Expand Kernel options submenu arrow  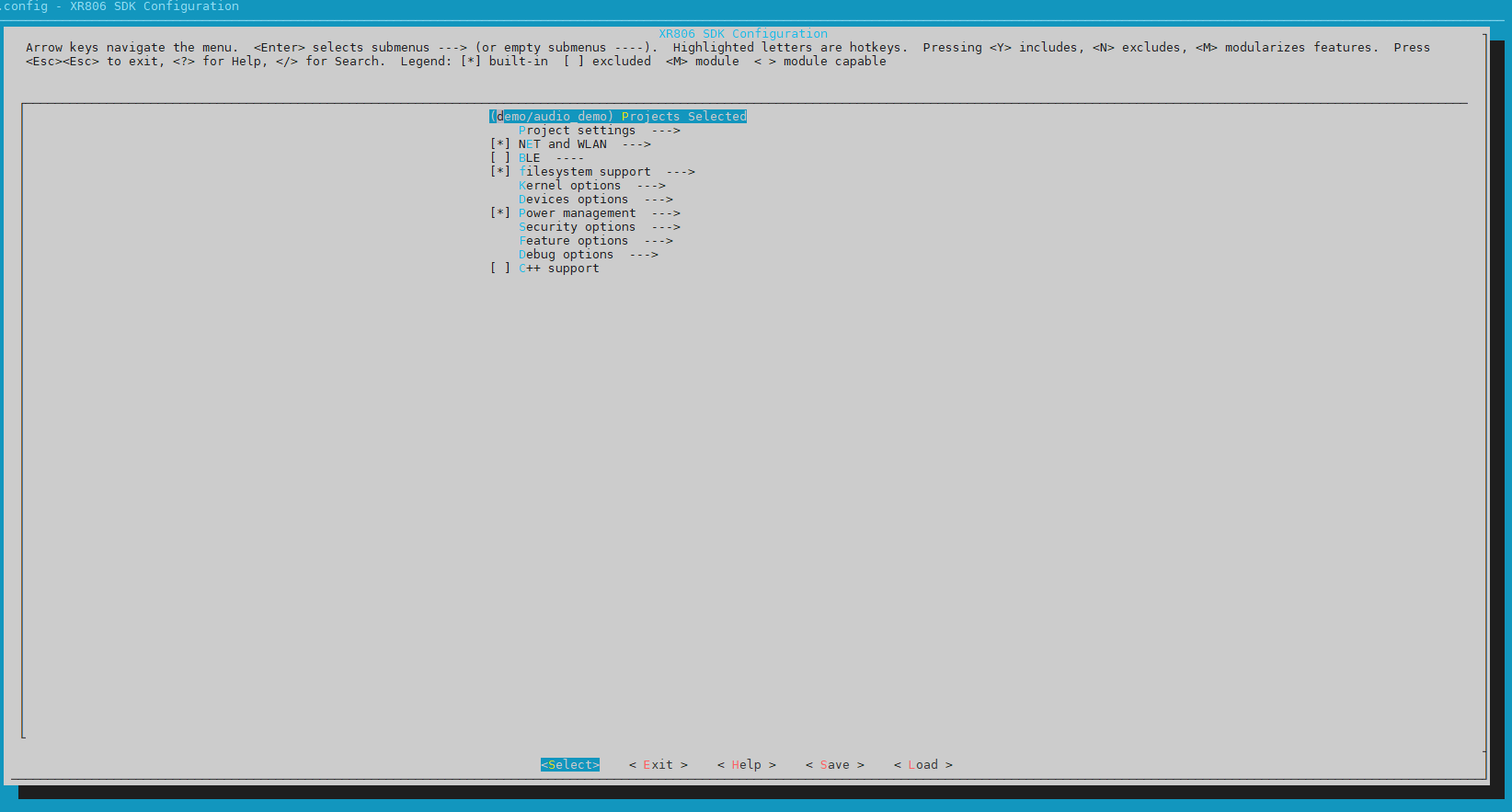click(x=651, y=186)
